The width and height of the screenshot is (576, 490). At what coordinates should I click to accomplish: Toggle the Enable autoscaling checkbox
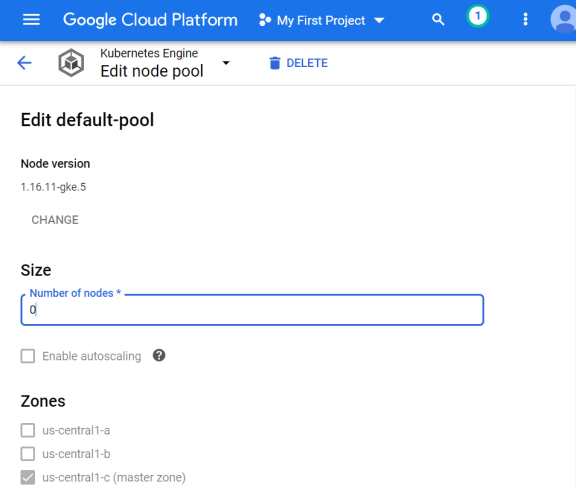coord(28,356)
